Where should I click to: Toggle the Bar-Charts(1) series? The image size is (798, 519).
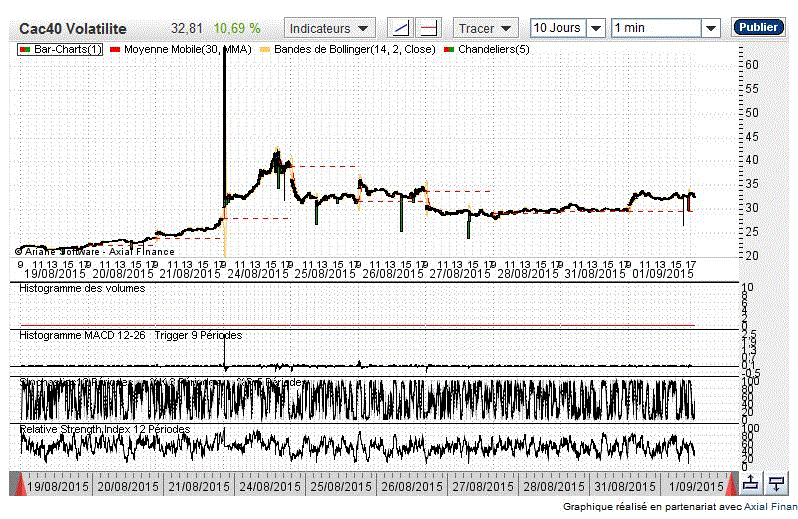(67, 49)
